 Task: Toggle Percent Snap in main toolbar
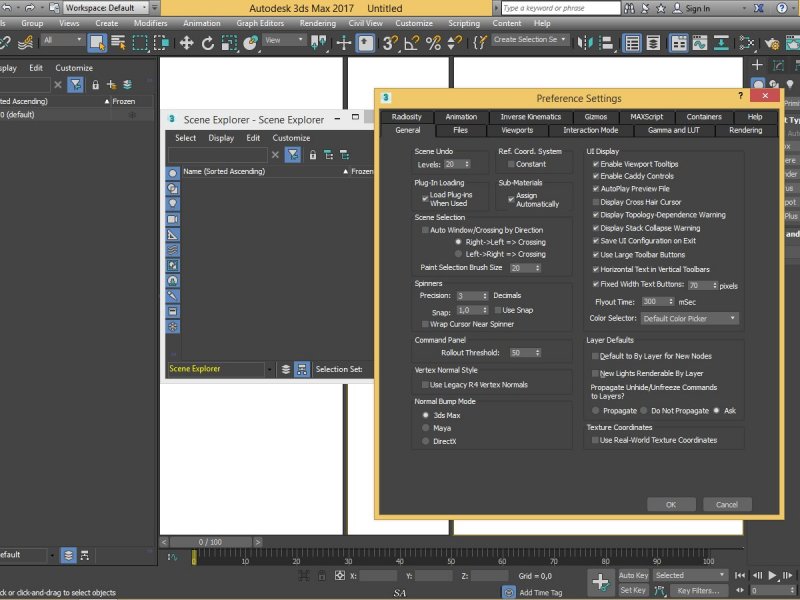click(433, 43)
